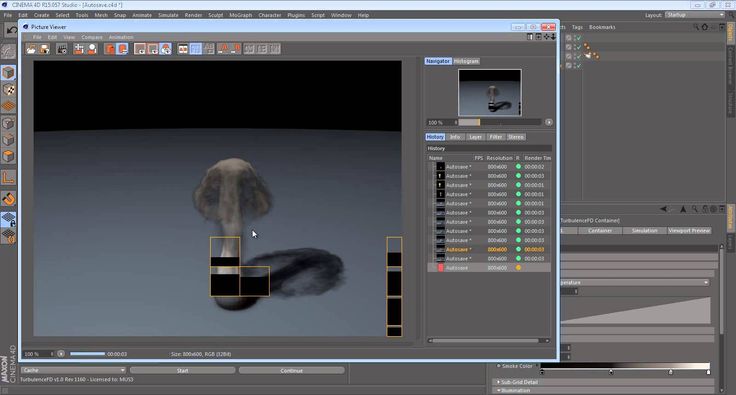Toggle the green render dot of highlighted Autosave entry
Viewport: 736px width, 395px height.
[518, 250]
